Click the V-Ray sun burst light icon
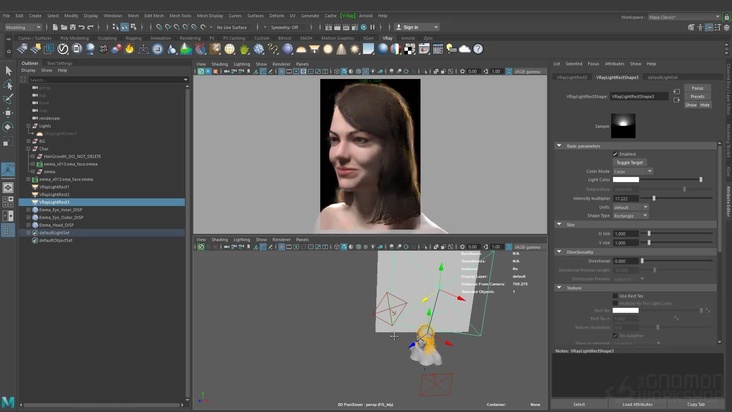This screenshot has width=732, height=412. point(355,49)
